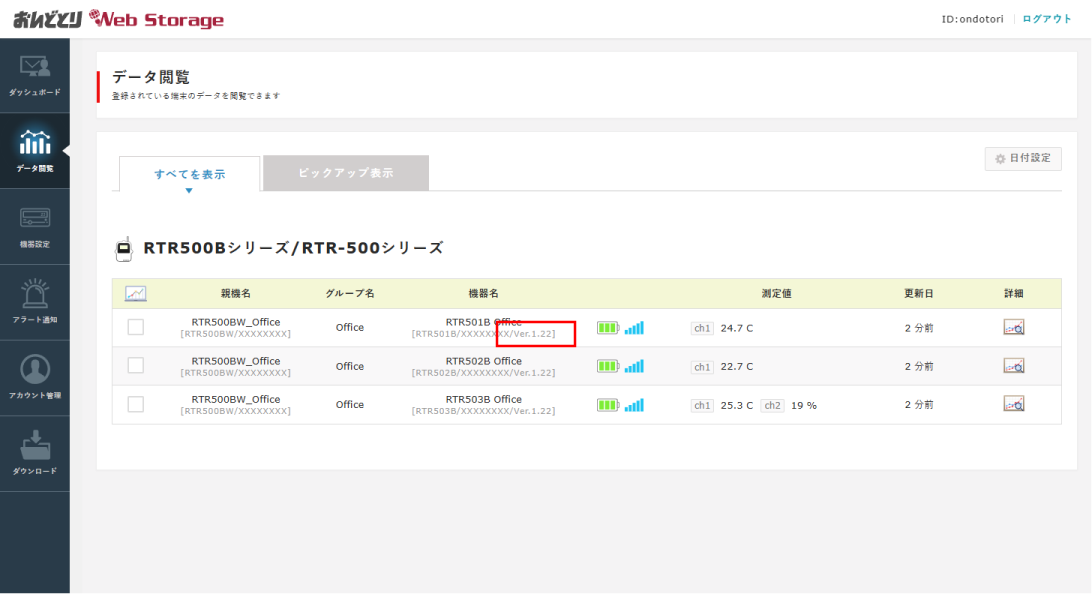
Task: Select the RTR502B Office device name
Action: [483, 361]
